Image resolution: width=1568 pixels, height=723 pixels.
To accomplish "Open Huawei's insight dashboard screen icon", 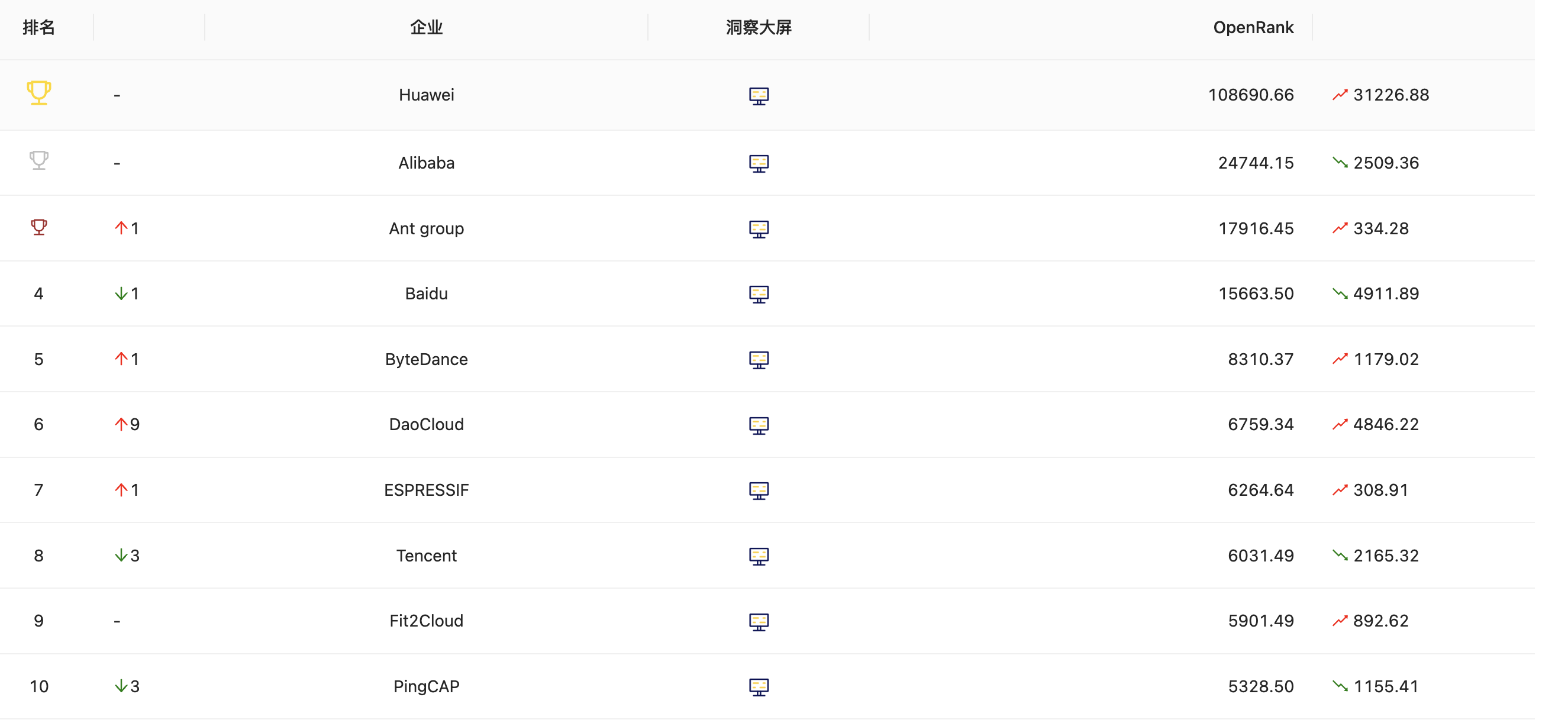I will [759, 95].
